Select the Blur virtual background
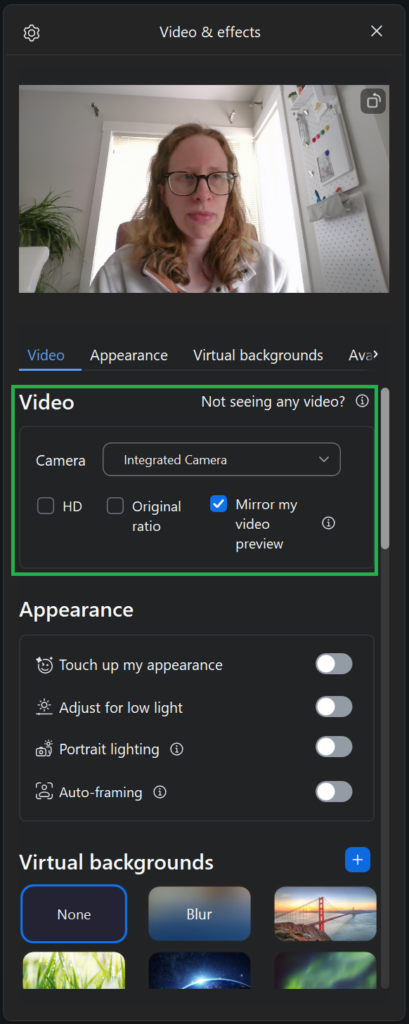The image size is (409, 1024). click(x=199, y=914)
